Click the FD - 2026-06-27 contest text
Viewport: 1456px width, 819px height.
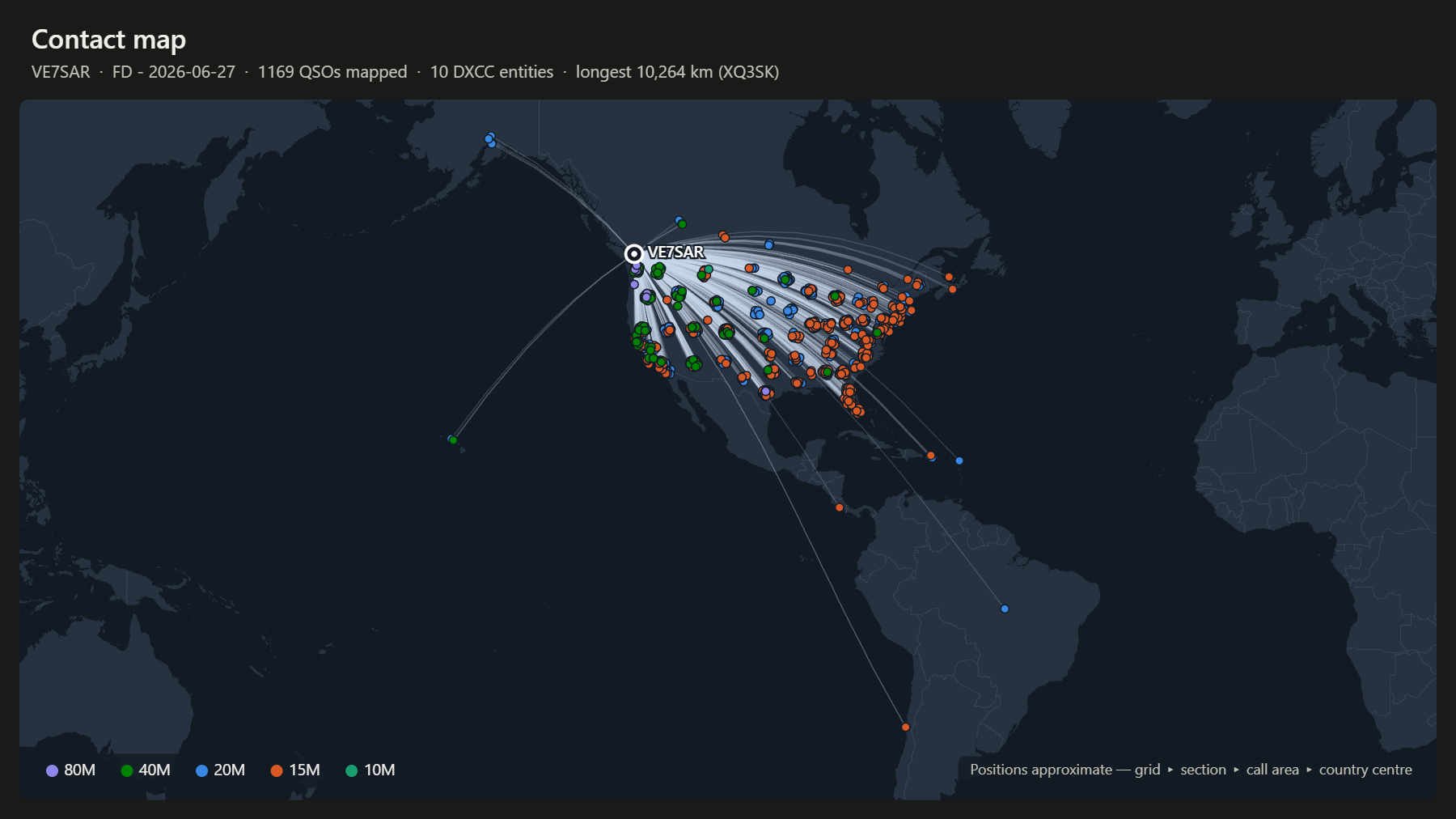[x=174, y=72]
